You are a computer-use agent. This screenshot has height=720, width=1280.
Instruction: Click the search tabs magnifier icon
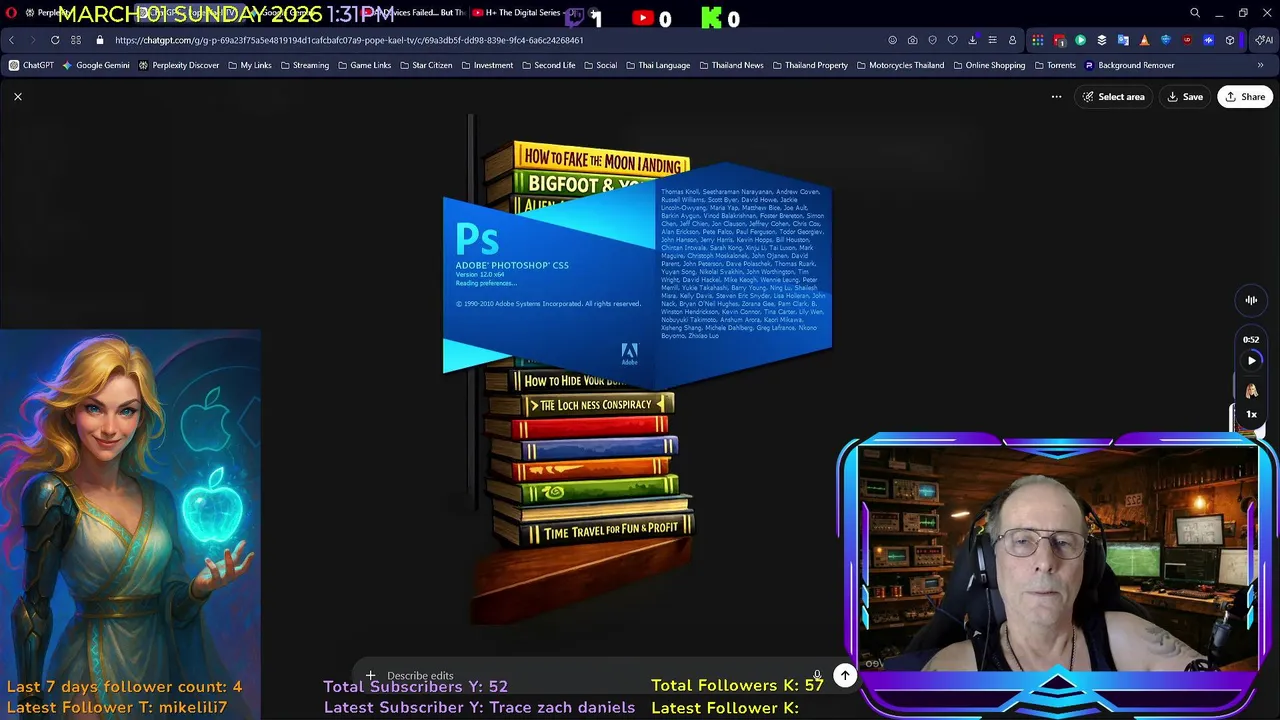tap(1195, 13)
